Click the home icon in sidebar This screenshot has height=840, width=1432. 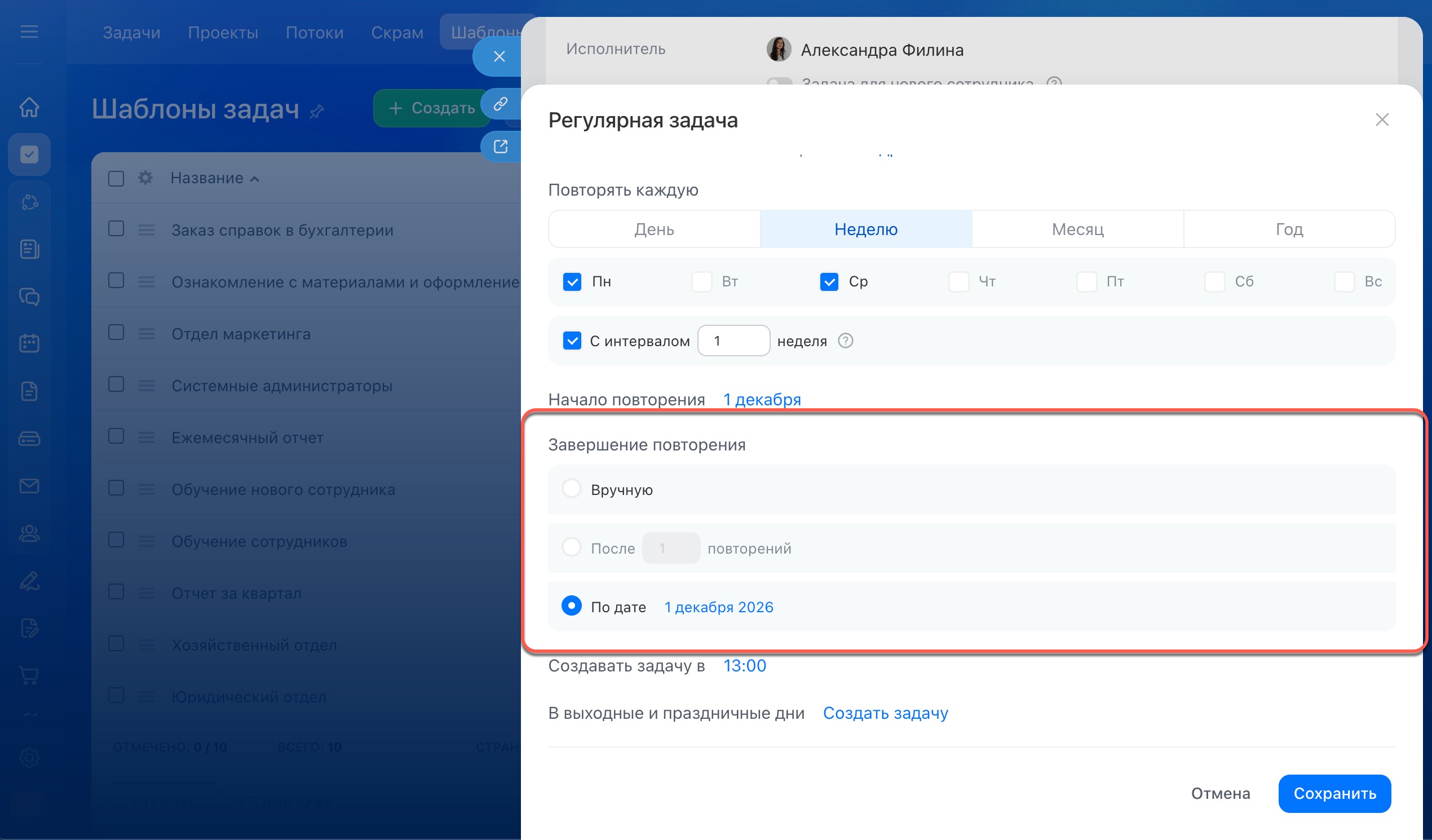pyautogui.click(x=29, y=107)
